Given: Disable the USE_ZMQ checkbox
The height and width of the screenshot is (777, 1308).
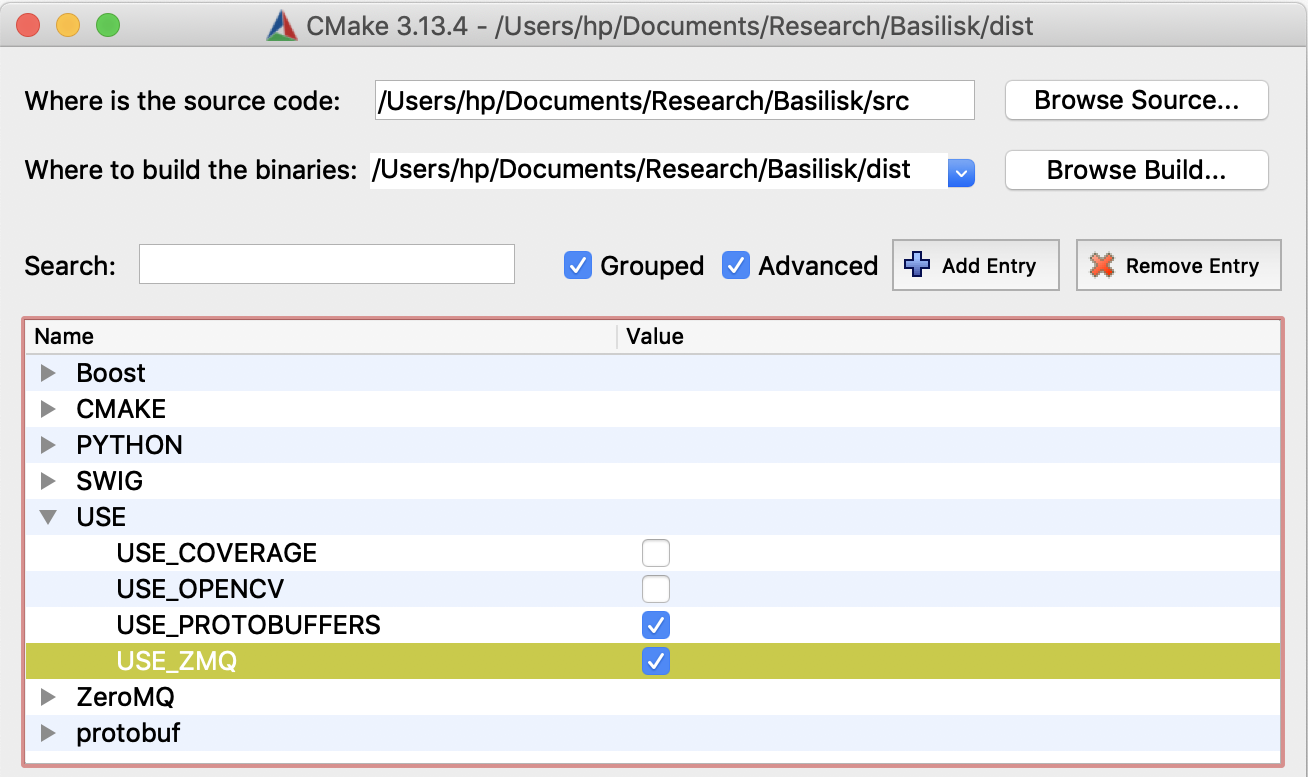Looking at the screenshot, I should point(656,661).
